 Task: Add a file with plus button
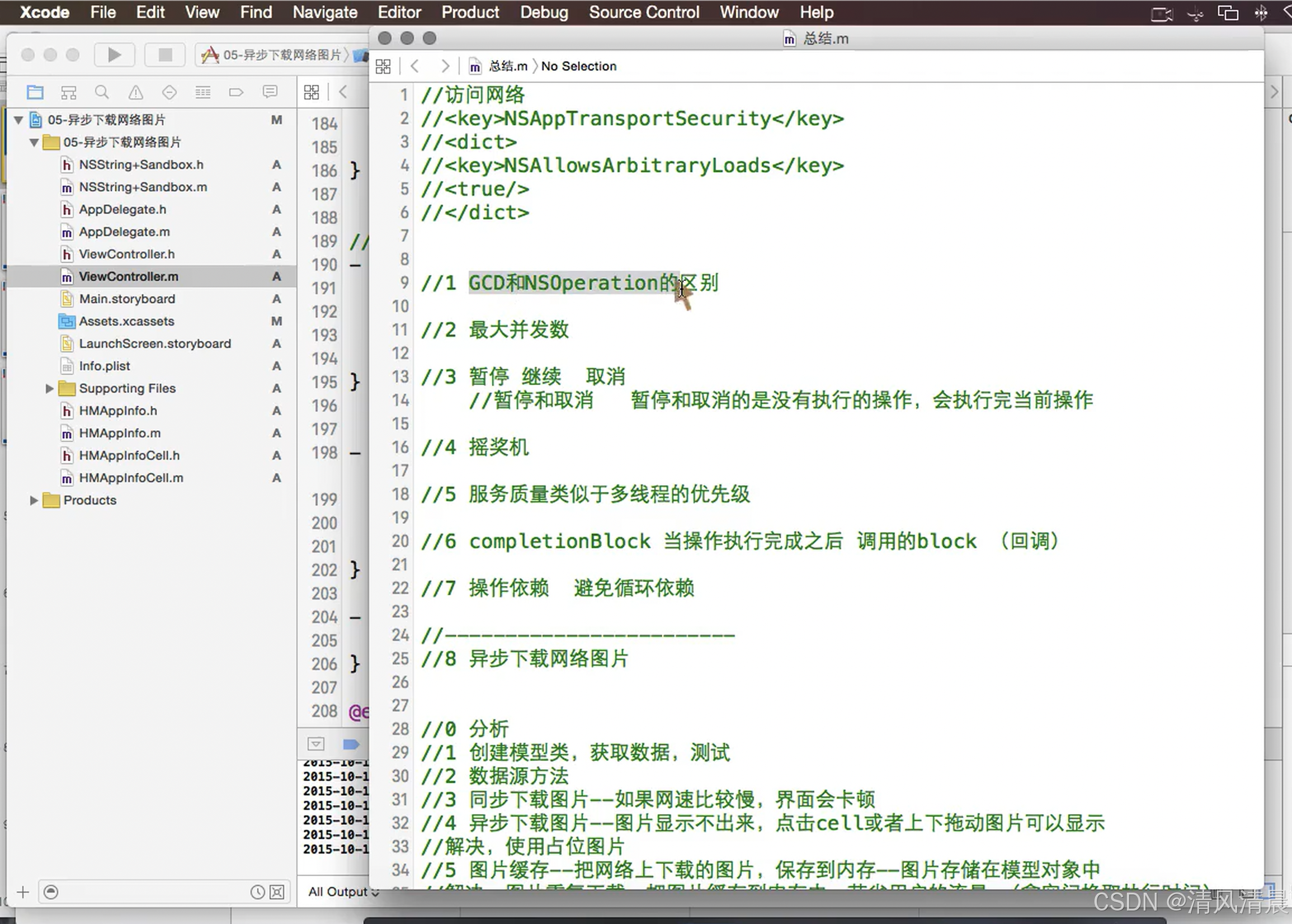point(23,892)
